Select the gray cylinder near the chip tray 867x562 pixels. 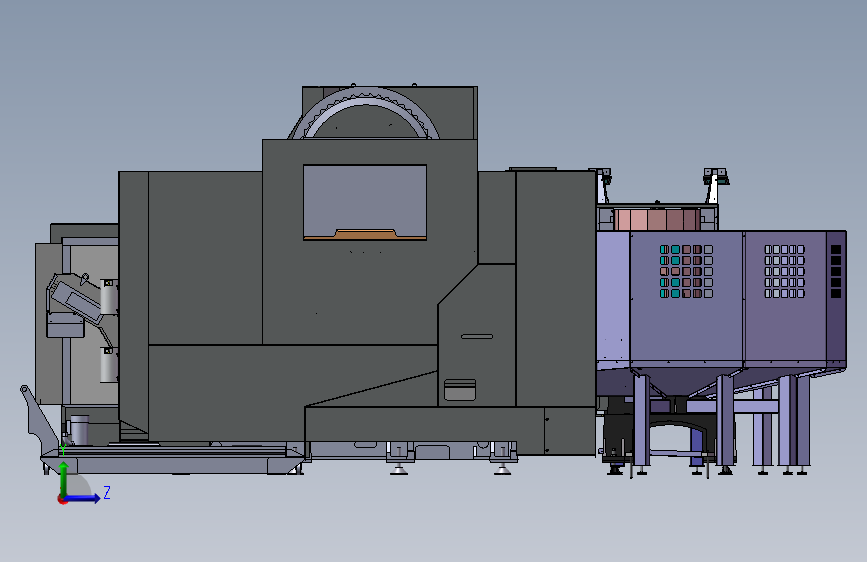point(80,430)
